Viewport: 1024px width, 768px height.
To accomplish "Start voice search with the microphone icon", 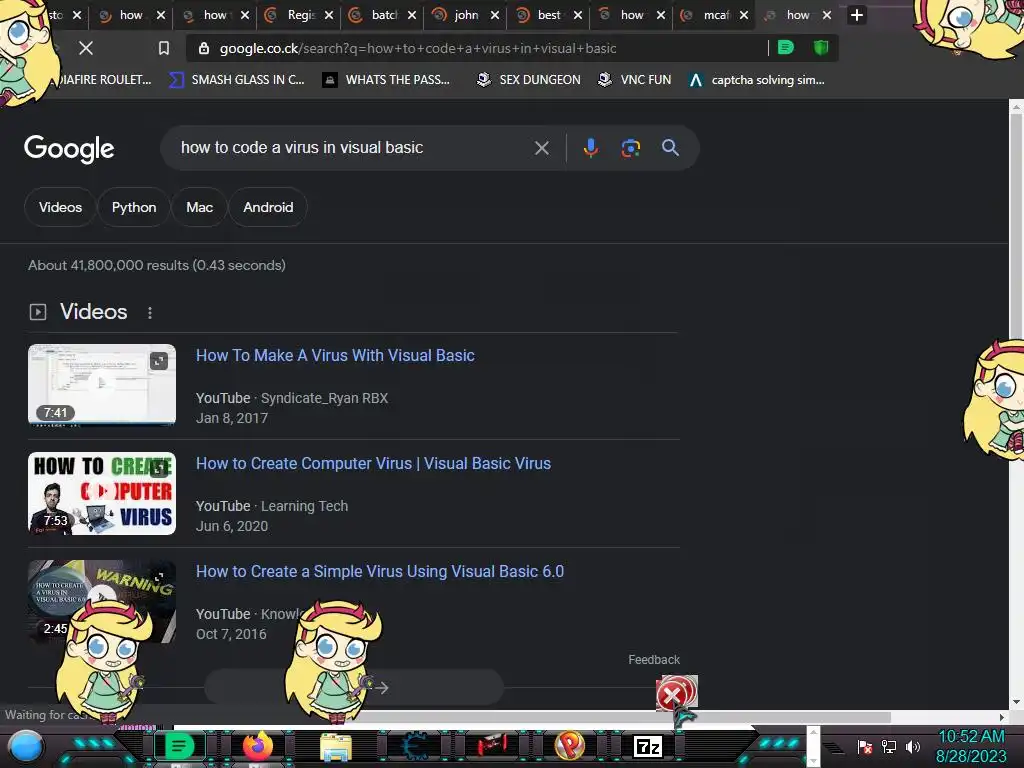I will pos(590,148).
